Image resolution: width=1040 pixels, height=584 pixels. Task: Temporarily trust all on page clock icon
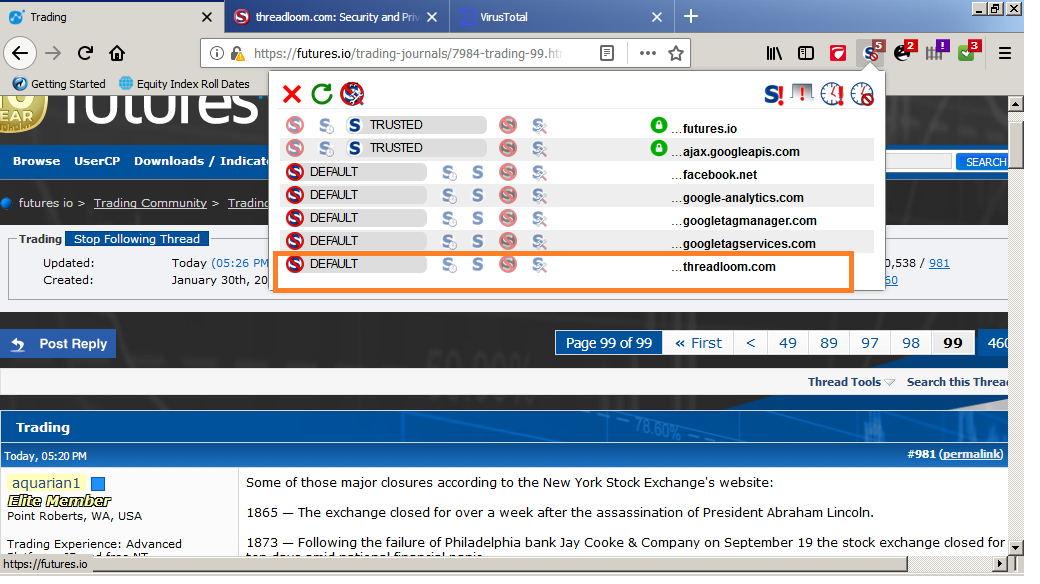click(832, 94)
